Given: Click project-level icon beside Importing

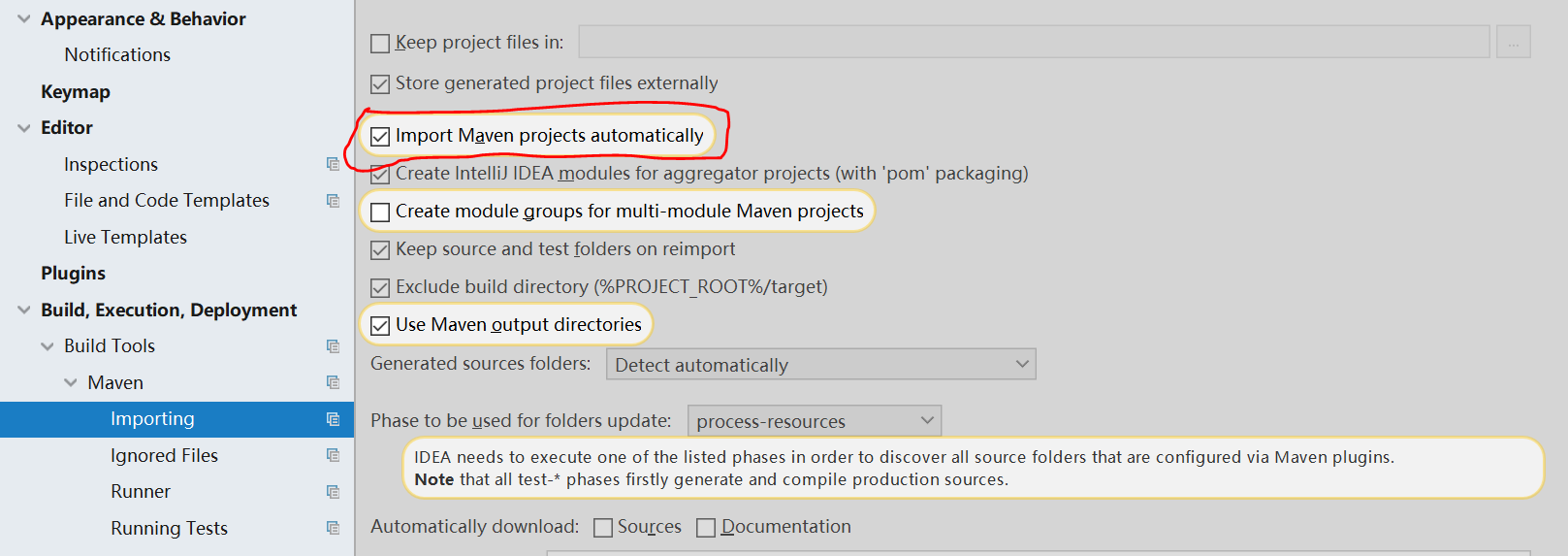Looking at the screenshot, I should pyautogui.click(x=333, y=419).
